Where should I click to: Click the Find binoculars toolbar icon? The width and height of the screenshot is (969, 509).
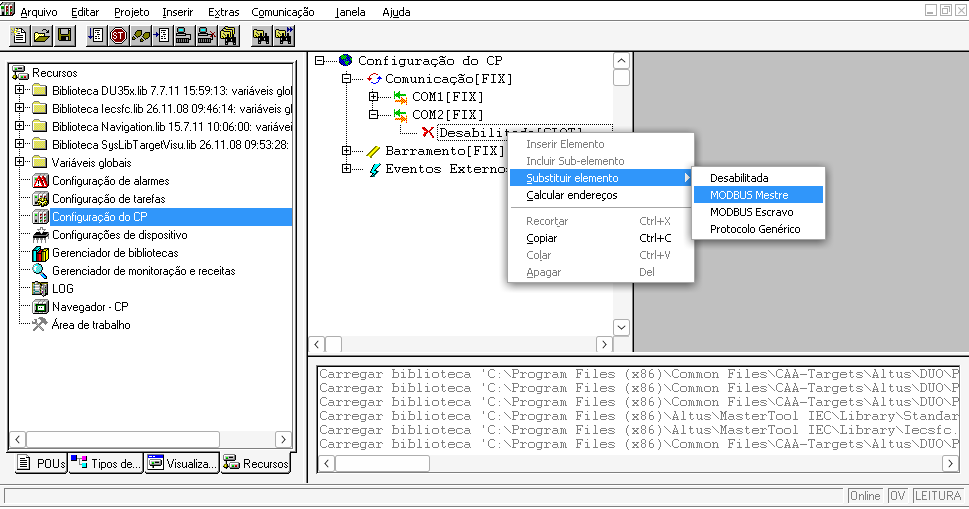click(x=261, y=36)
